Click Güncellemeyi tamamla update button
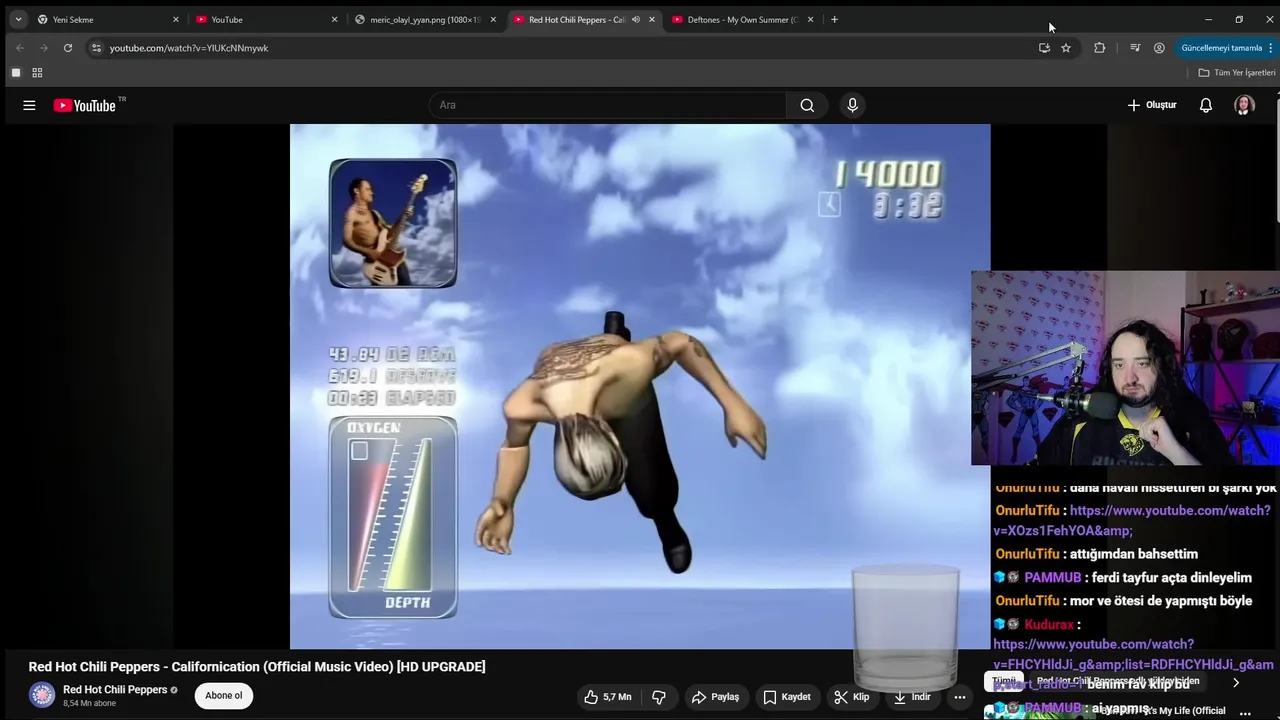Screen dimensions: 1280x720 1221,48
